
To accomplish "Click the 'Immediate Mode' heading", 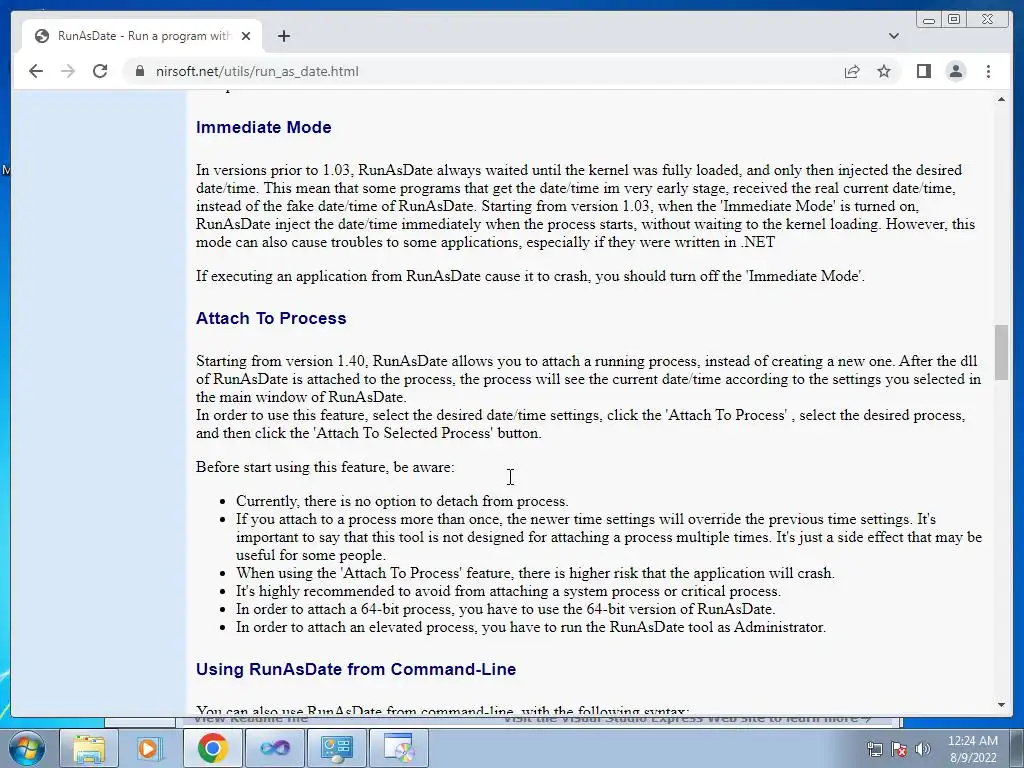I will (263, 127).
